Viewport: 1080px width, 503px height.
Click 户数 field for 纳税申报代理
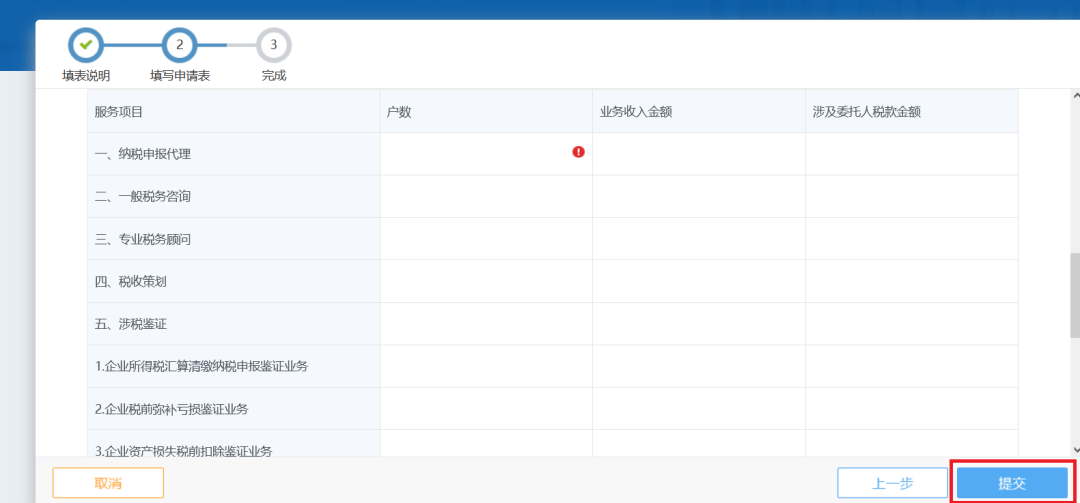[x=486, y=154]
